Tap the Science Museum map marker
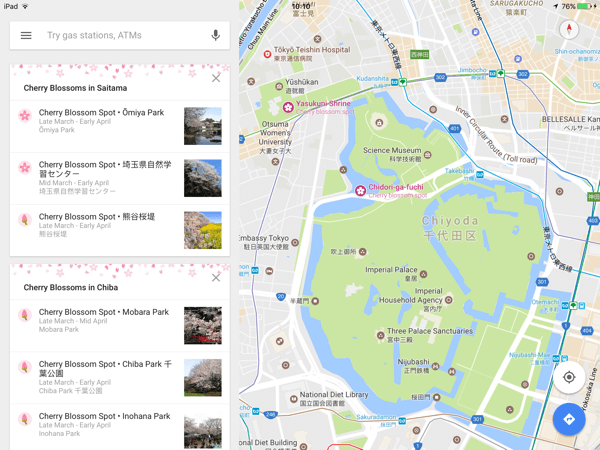Image resolution: width=600 pixels, height=450 pixels. tap(428, 155)
